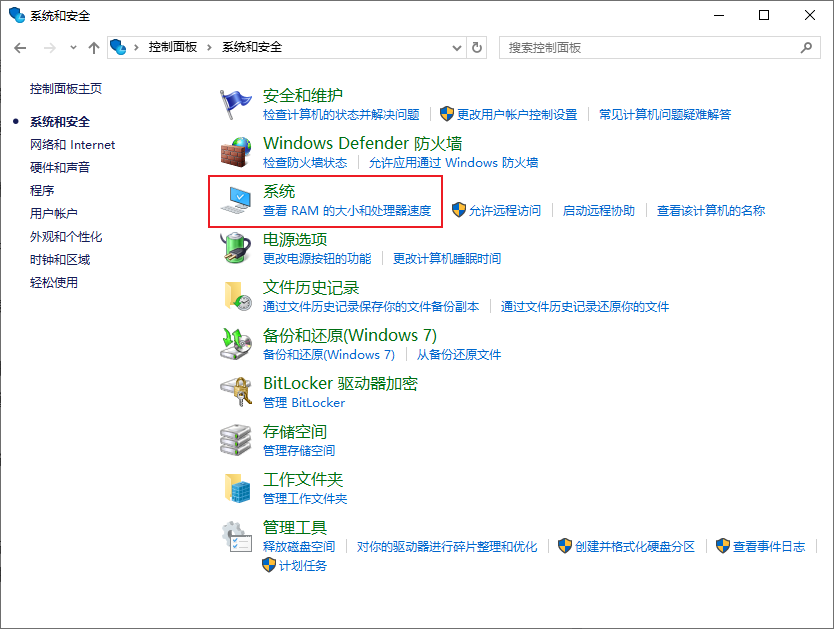Select 控制面板 in the breadcrumb
834x629 pixels.
click(x=173, y=47)
